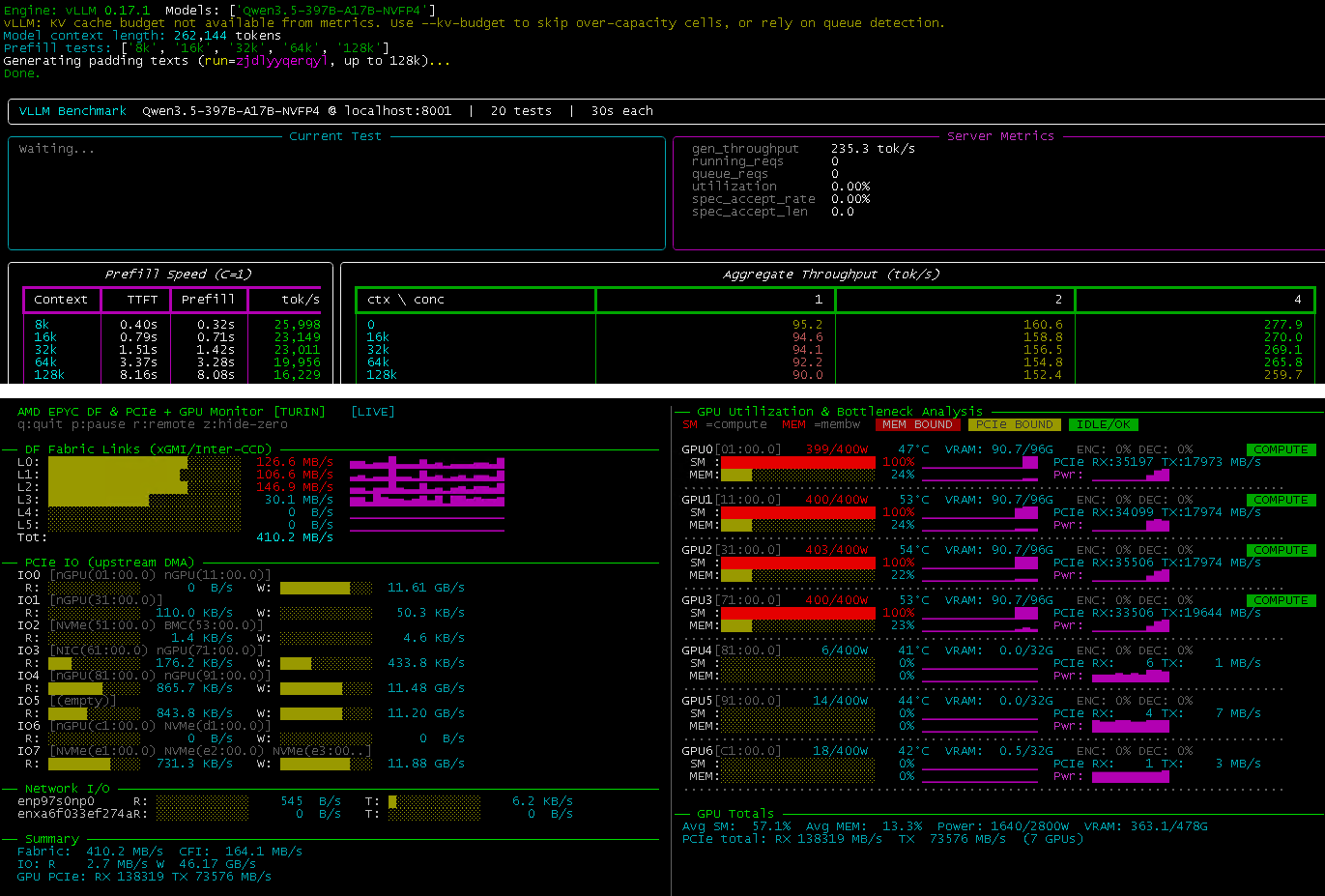Viewport: 1325px width, 896px height.
Task: Click the COMPUTE badge on the GPU3 row
Action: [1281, 600]
